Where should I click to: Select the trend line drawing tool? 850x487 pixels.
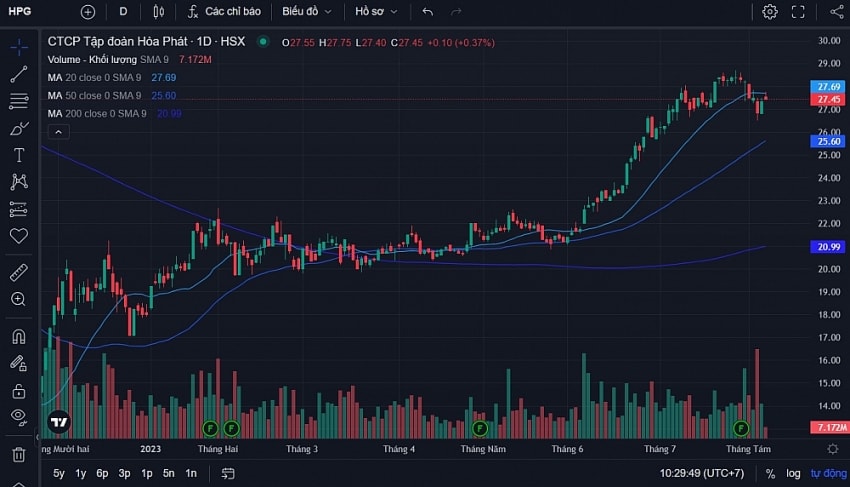[x=19, y=74]
